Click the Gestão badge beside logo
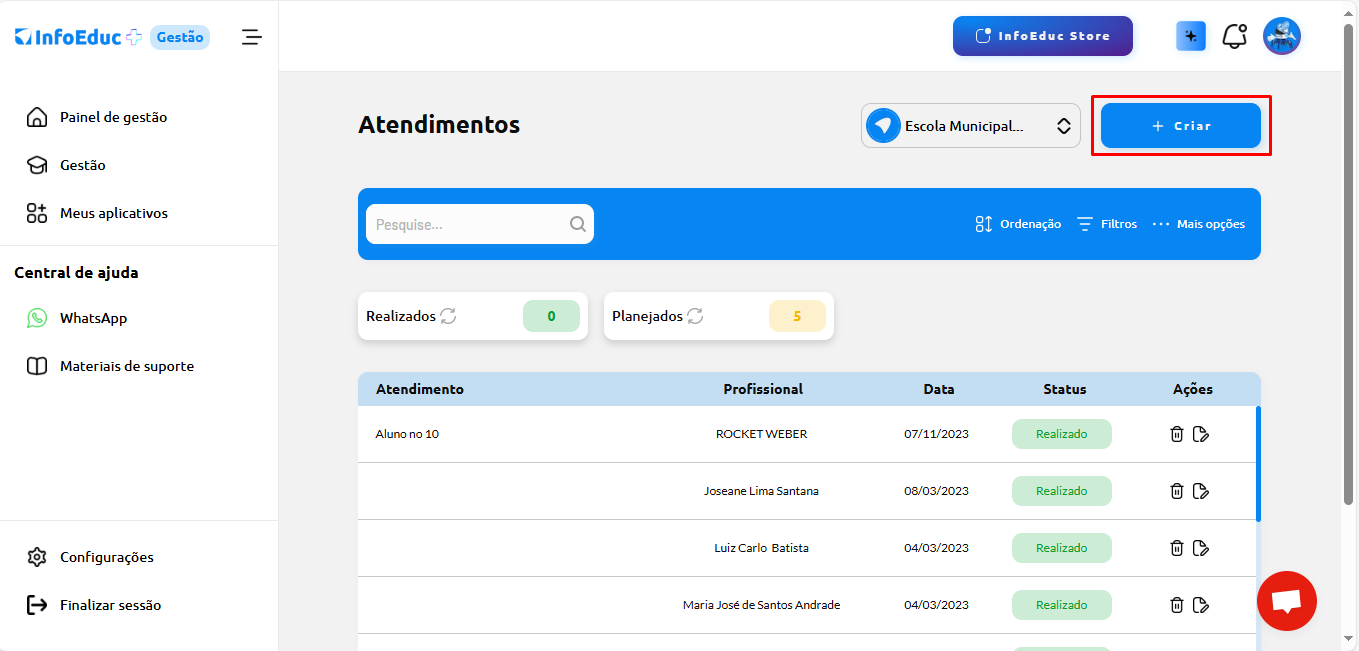 (x=180, y=37)
